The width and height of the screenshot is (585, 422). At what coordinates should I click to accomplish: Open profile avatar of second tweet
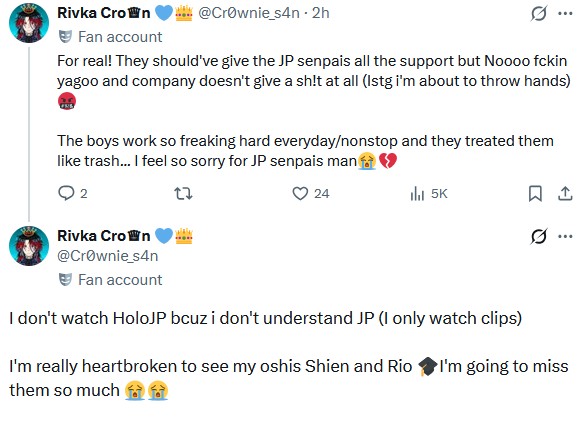coord(29,246)
